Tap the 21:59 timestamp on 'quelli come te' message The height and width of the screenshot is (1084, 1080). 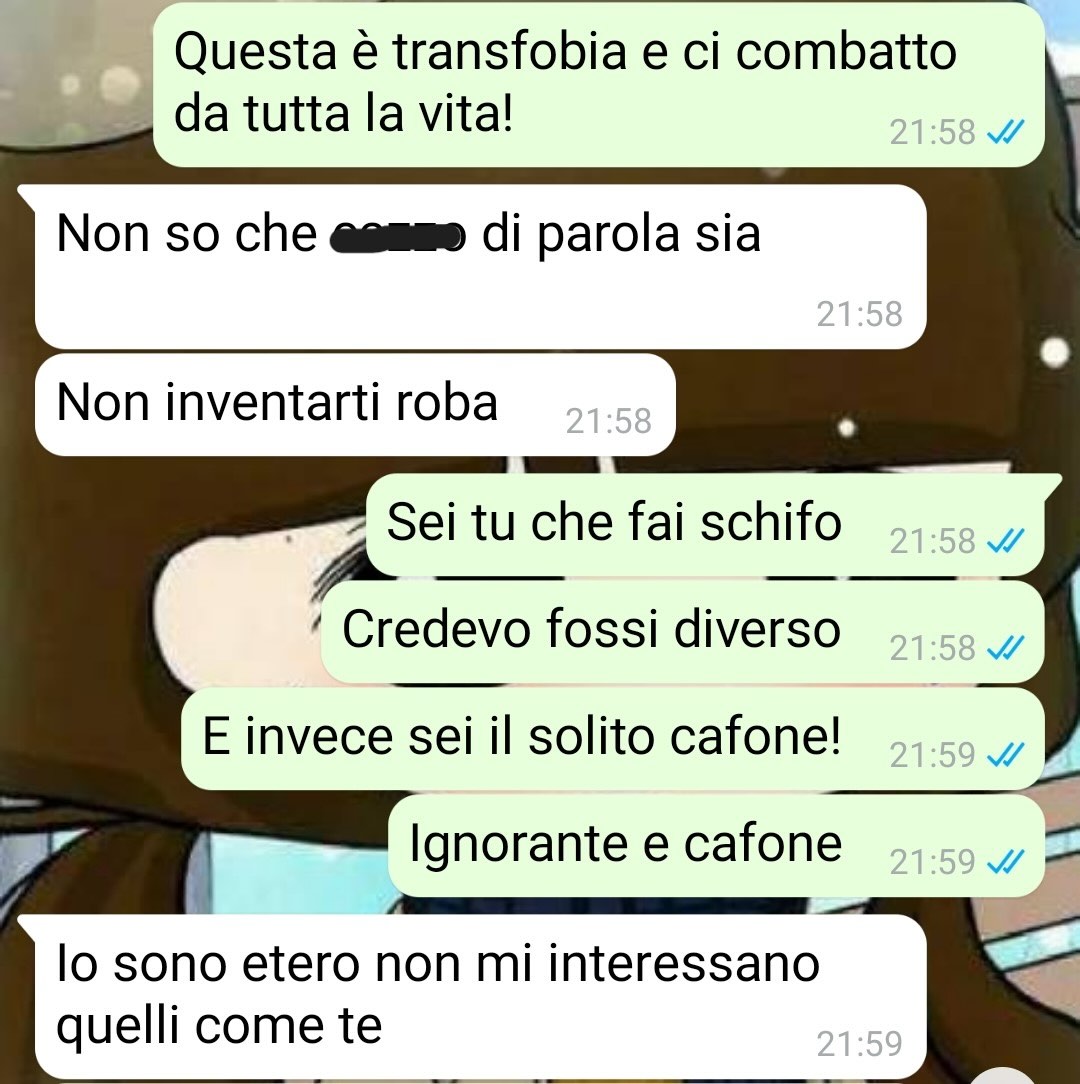859,1044
